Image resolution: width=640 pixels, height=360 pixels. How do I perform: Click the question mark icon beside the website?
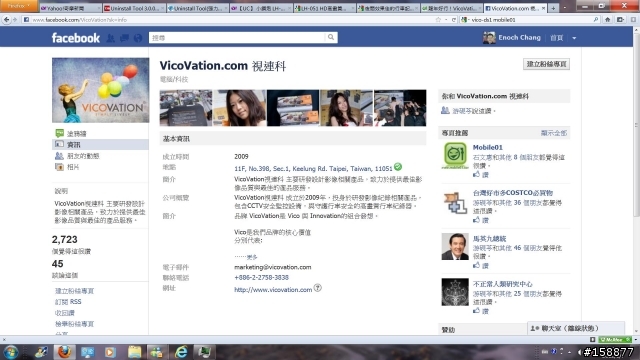(x=318, y=288)
